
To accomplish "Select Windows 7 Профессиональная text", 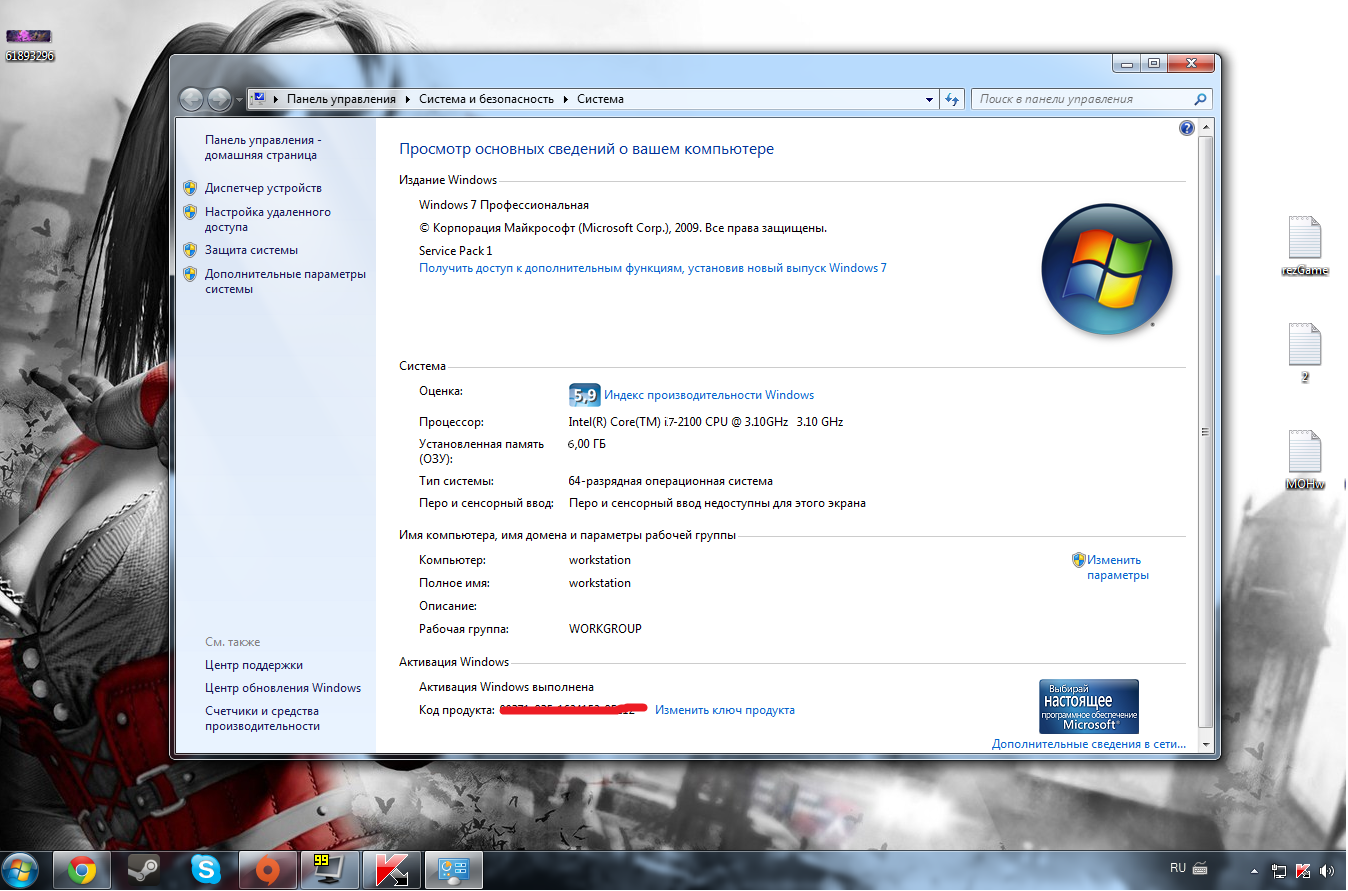I will click(x=504, y=205).
